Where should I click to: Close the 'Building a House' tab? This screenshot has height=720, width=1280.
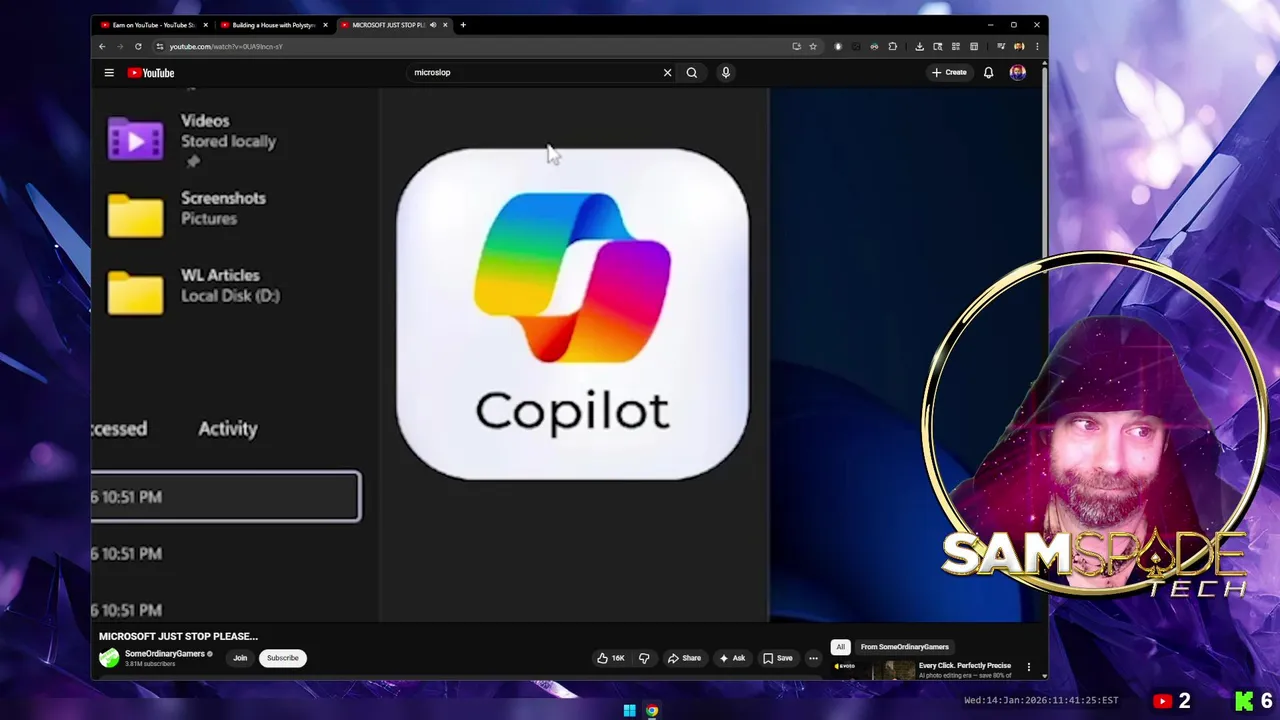[x=325, y=25]
